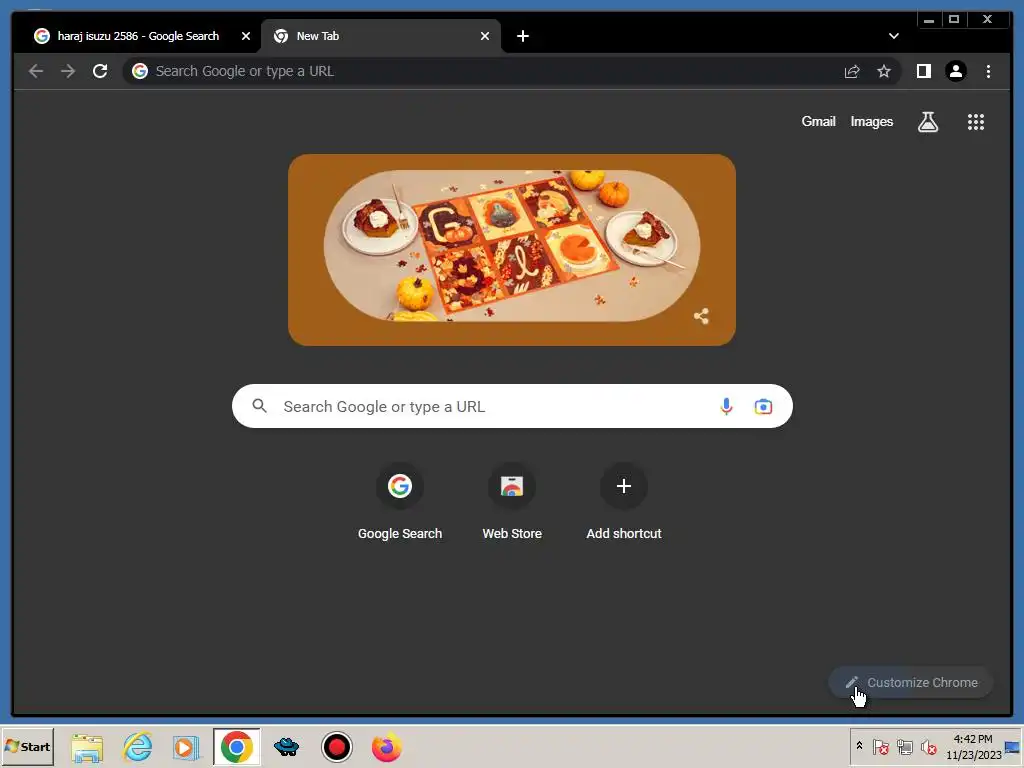
Task: Click the center Google search box
Action: [x=512, y=406]
